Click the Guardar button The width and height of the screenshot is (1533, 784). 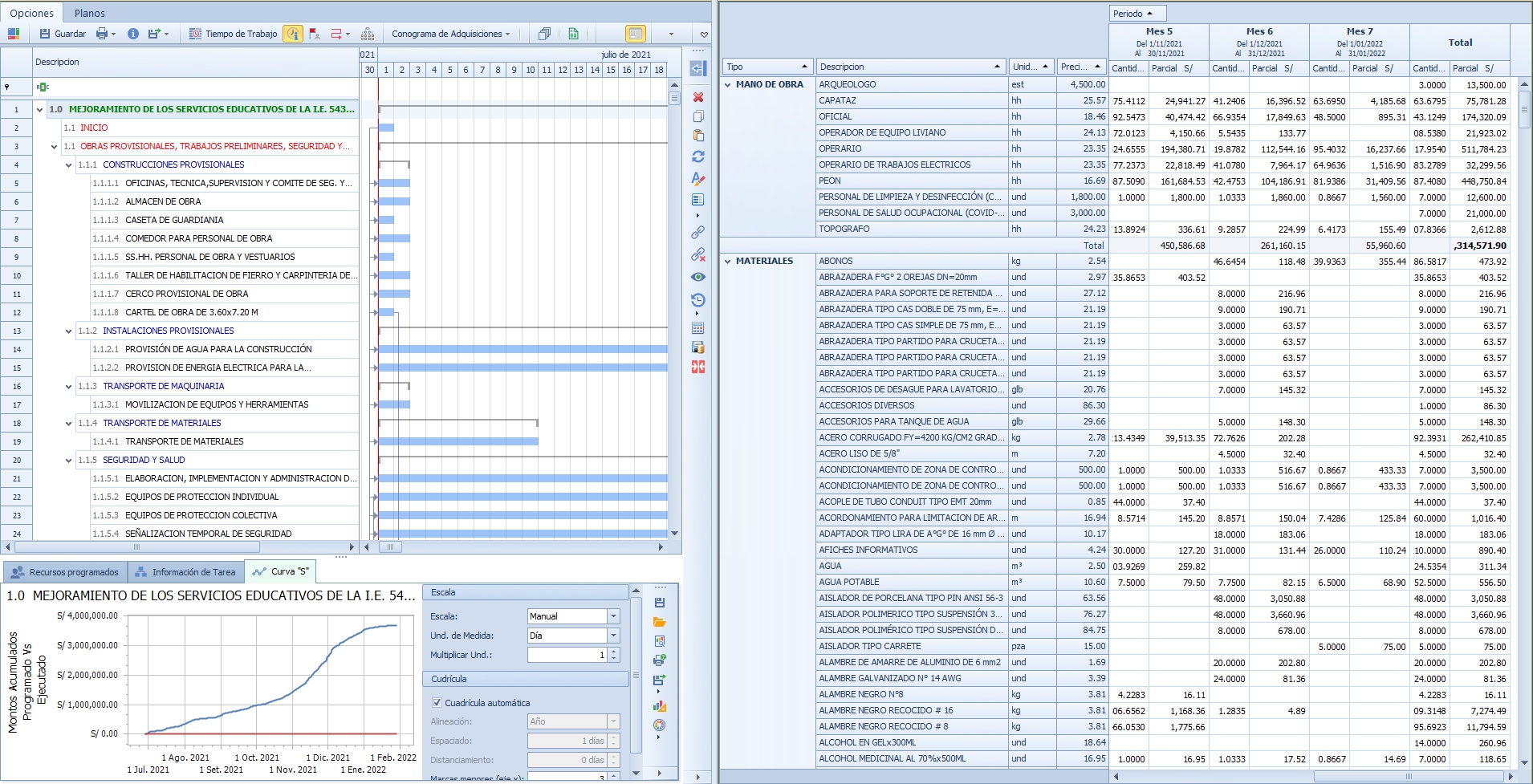[63, 34]
